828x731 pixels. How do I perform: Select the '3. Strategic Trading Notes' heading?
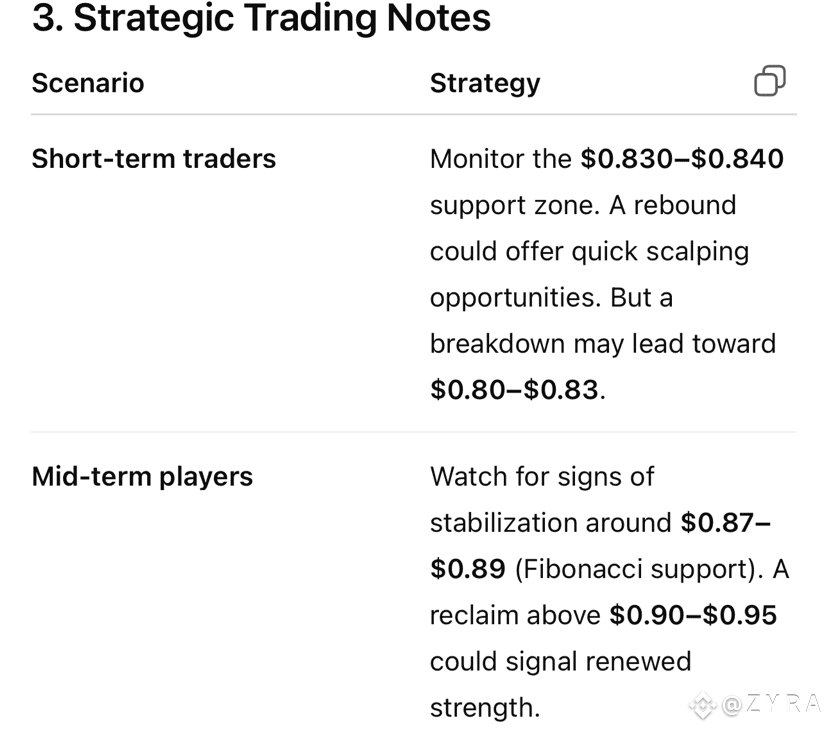point(261,18)
